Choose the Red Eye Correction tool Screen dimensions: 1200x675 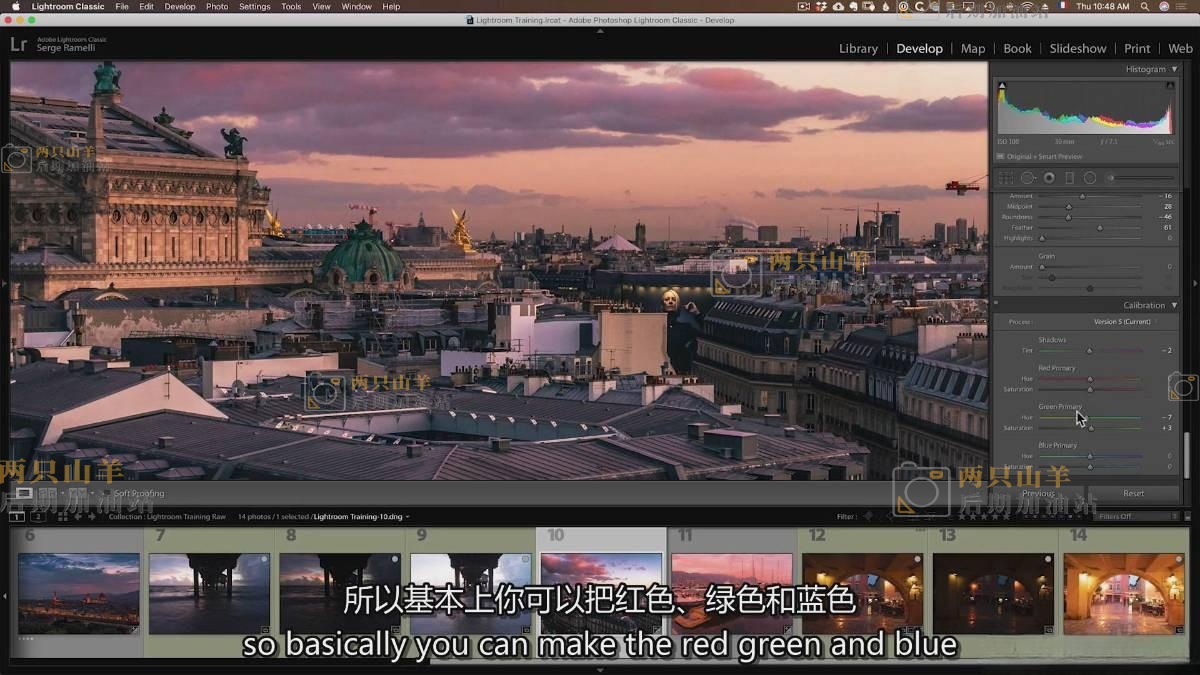tap(1049, 178)
